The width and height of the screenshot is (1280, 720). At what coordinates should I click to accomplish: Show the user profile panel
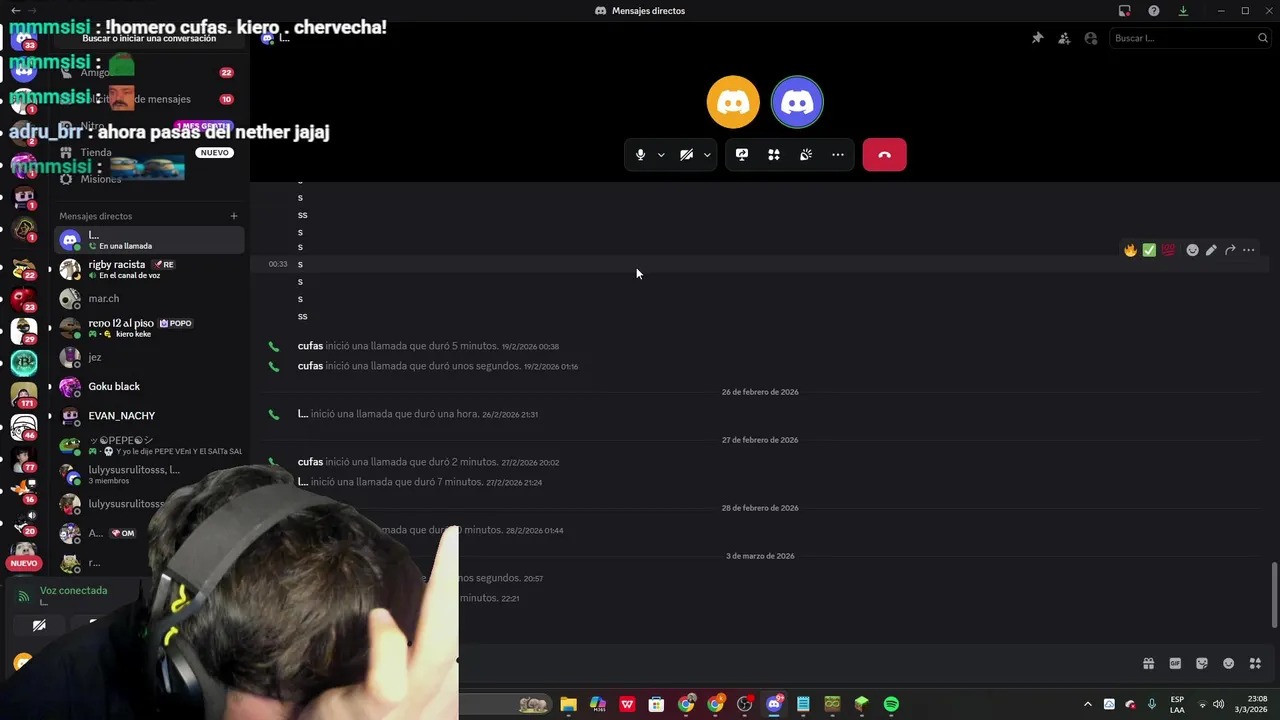point(1091,38)
